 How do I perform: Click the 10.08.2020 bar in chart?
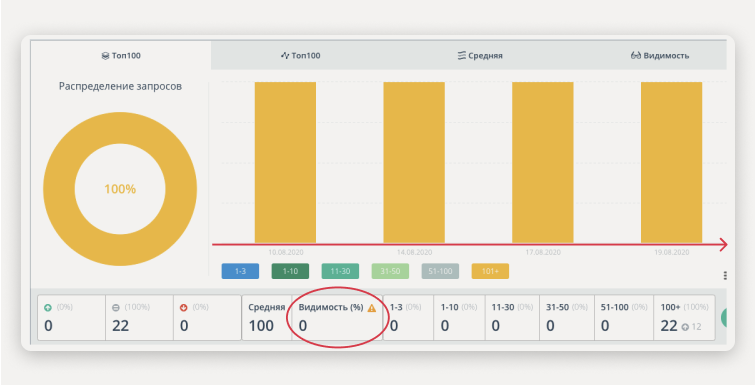pos(285,162)
